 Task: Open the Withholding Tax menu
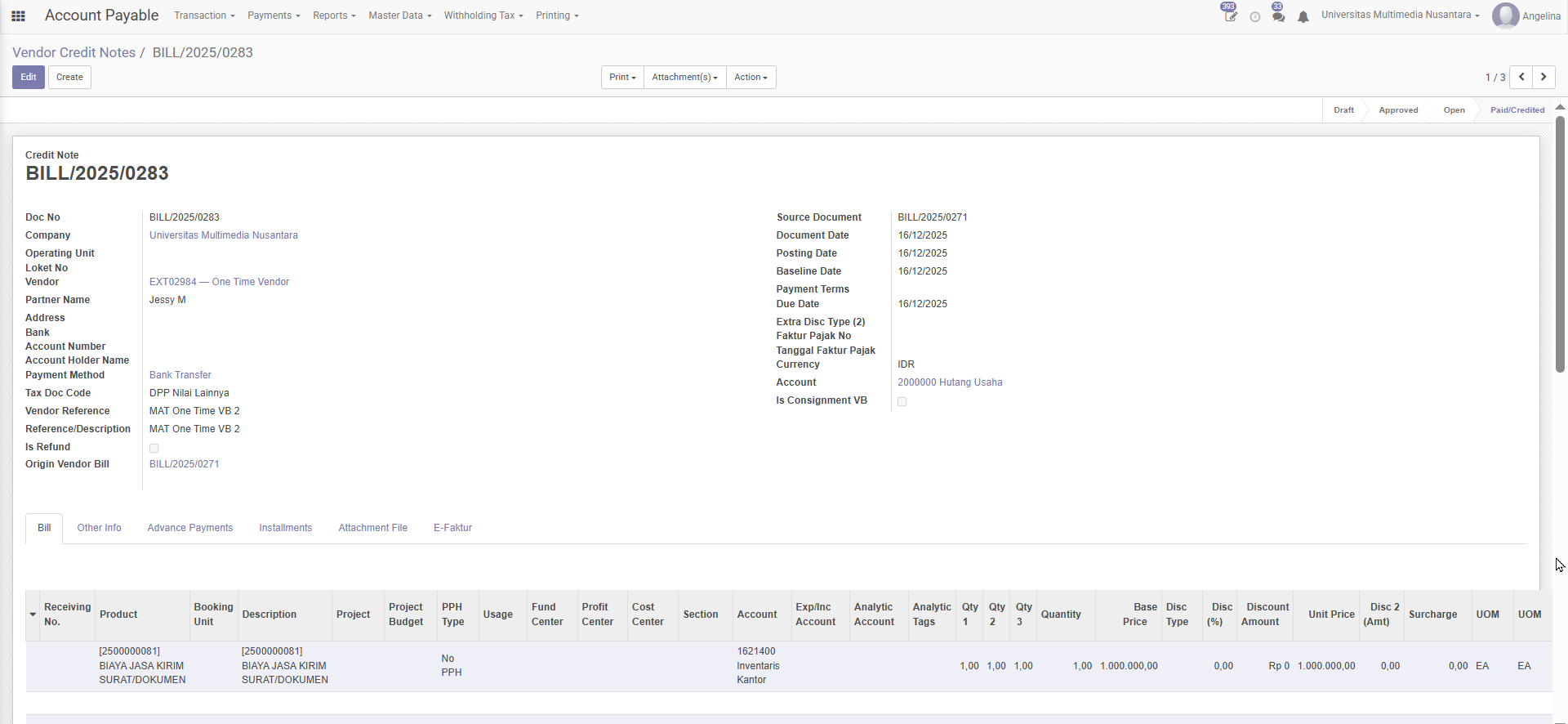pyautogui.click(x=483, y=16)
